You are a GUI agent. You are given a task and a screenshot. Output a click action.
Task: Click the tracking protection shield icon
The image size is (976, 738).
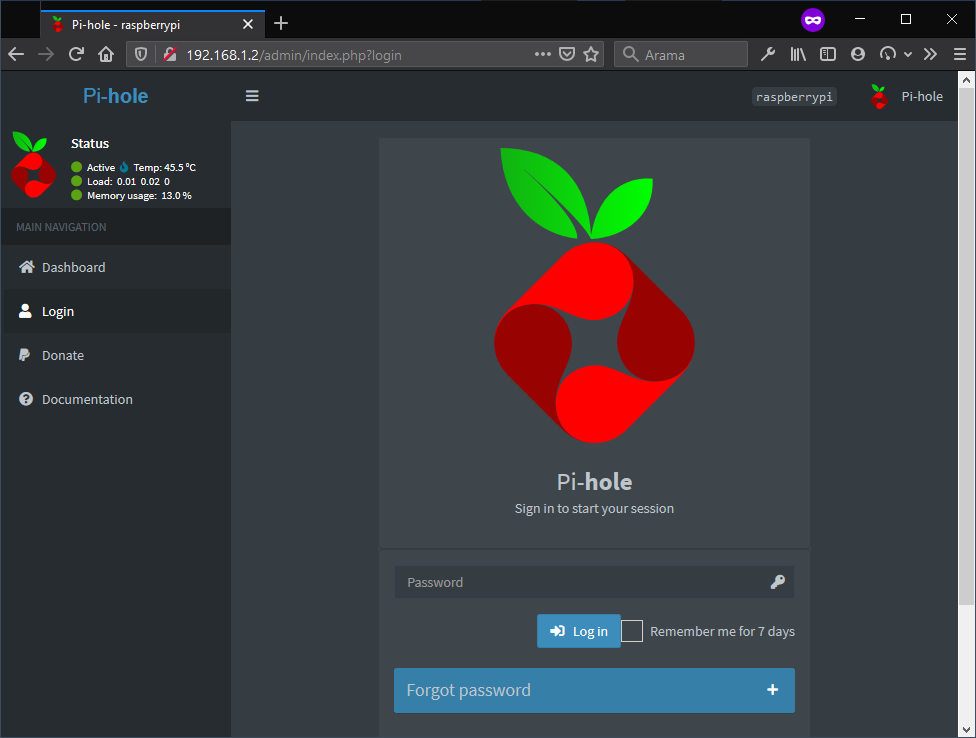141,55
